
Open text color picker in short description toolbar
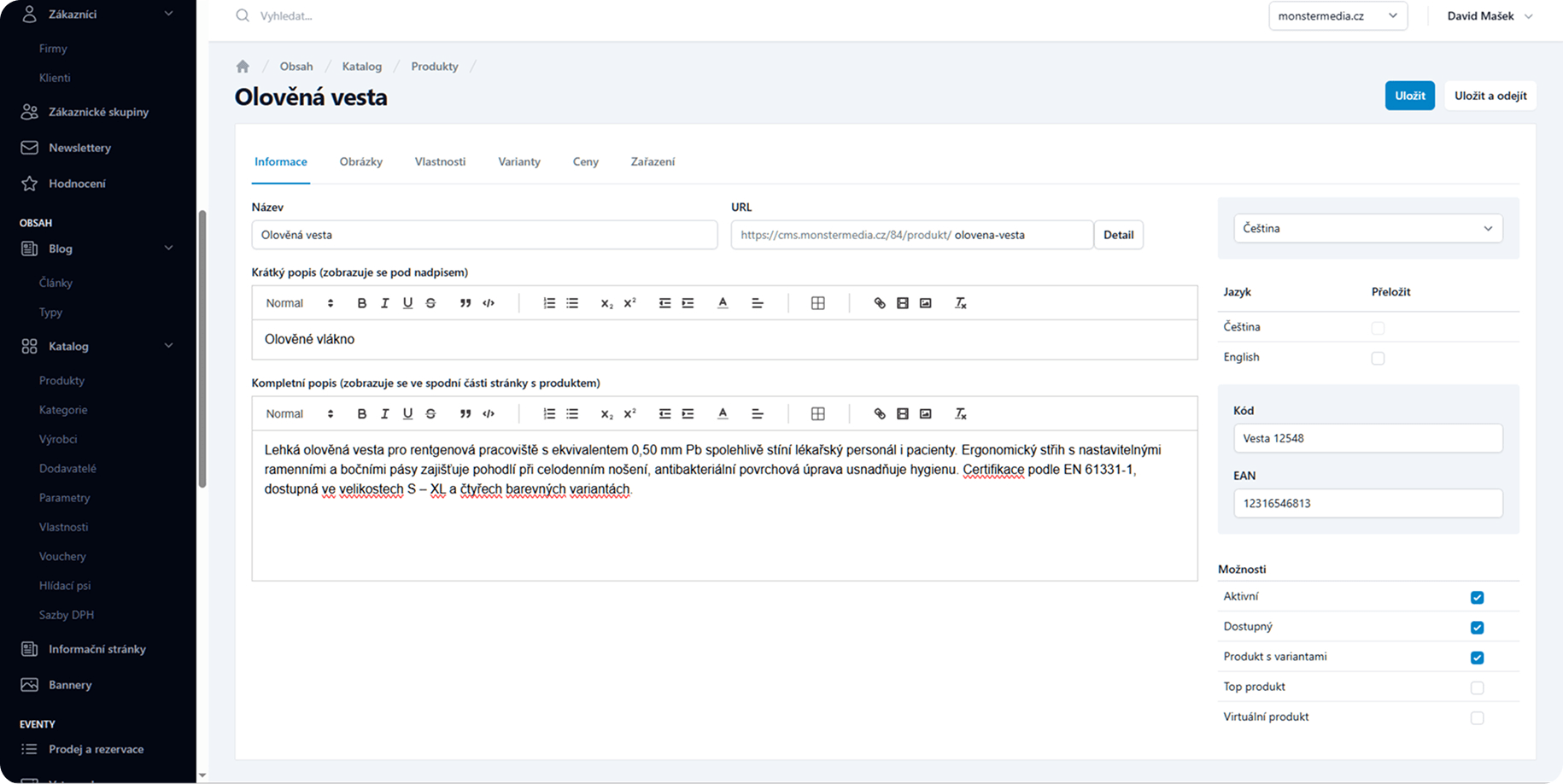pyautogui.click(x=723, y=303)
